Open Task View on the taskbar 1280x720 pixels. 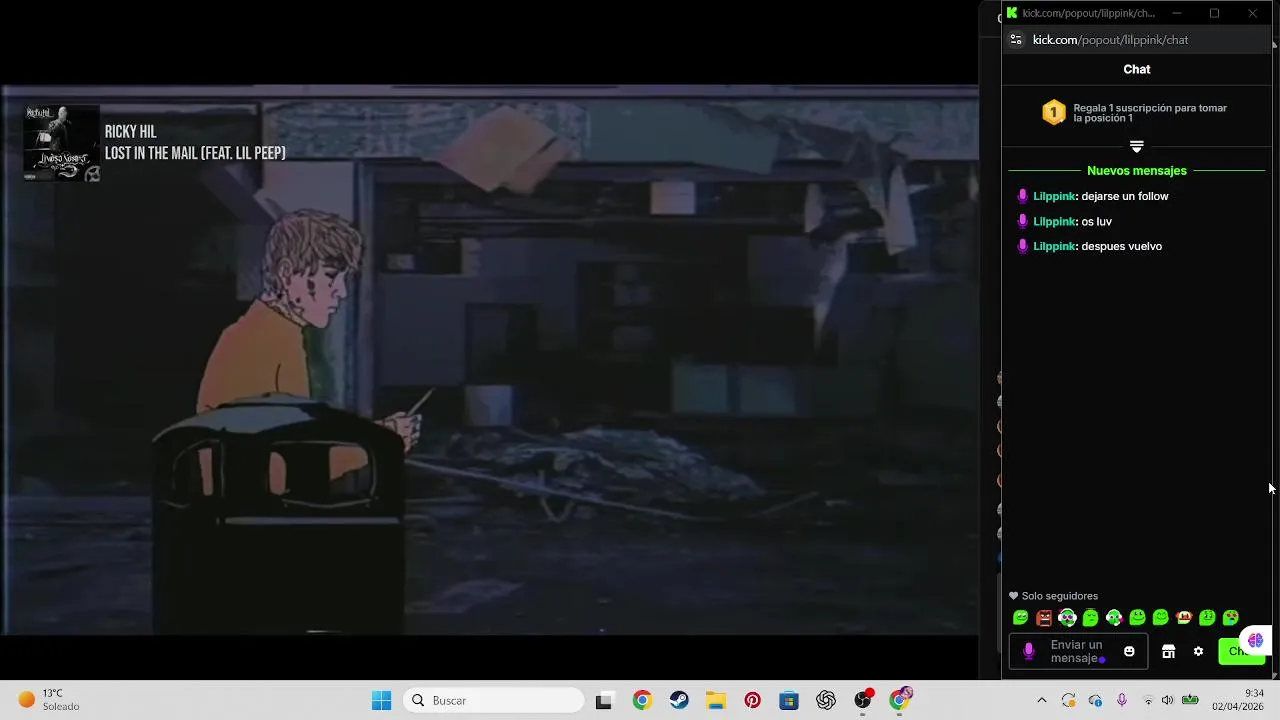[x=603, y=701]
